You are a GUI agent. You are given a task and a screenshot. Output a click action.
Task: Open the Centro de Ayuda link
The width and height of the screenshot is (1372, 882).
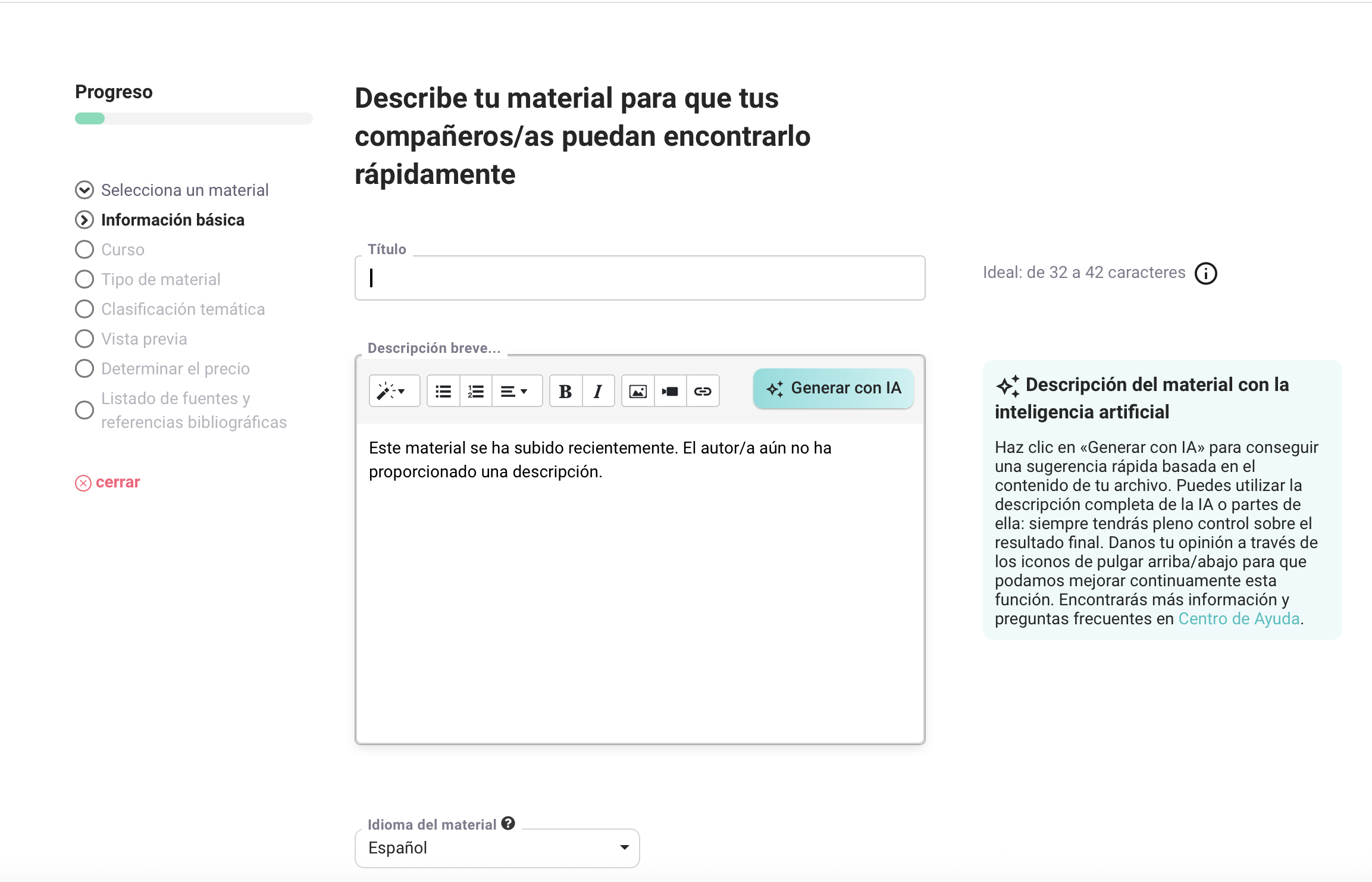1238,618
